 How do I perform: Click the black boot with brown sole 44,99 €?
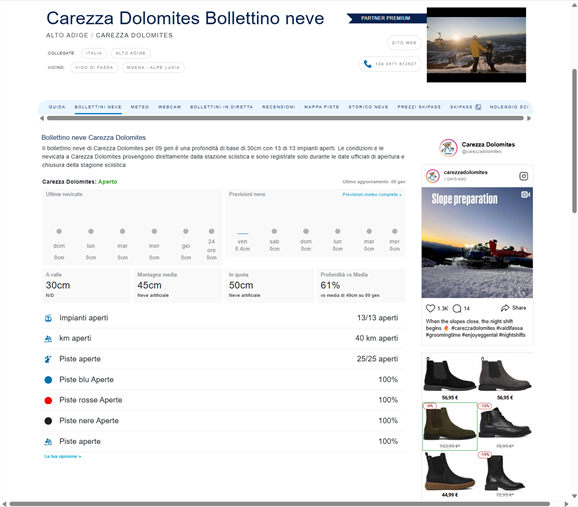pos(450,472)
